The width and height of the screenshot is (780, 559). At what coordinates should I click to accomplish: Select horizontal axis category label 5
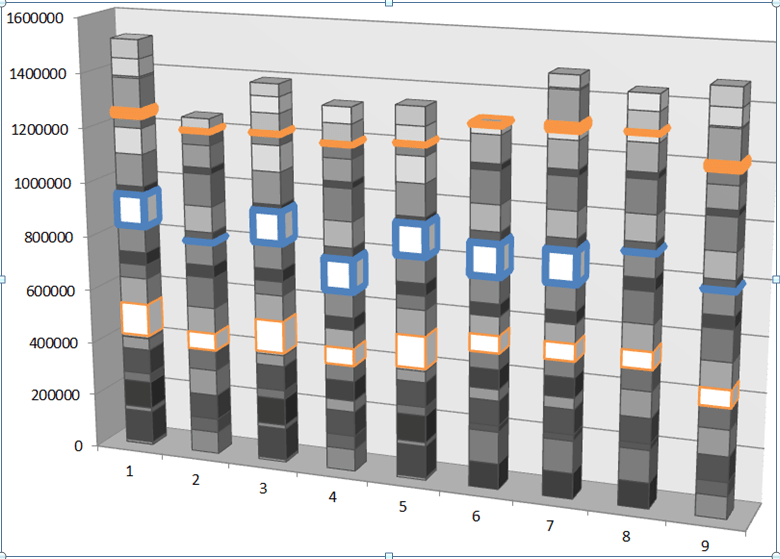(403, 507)
